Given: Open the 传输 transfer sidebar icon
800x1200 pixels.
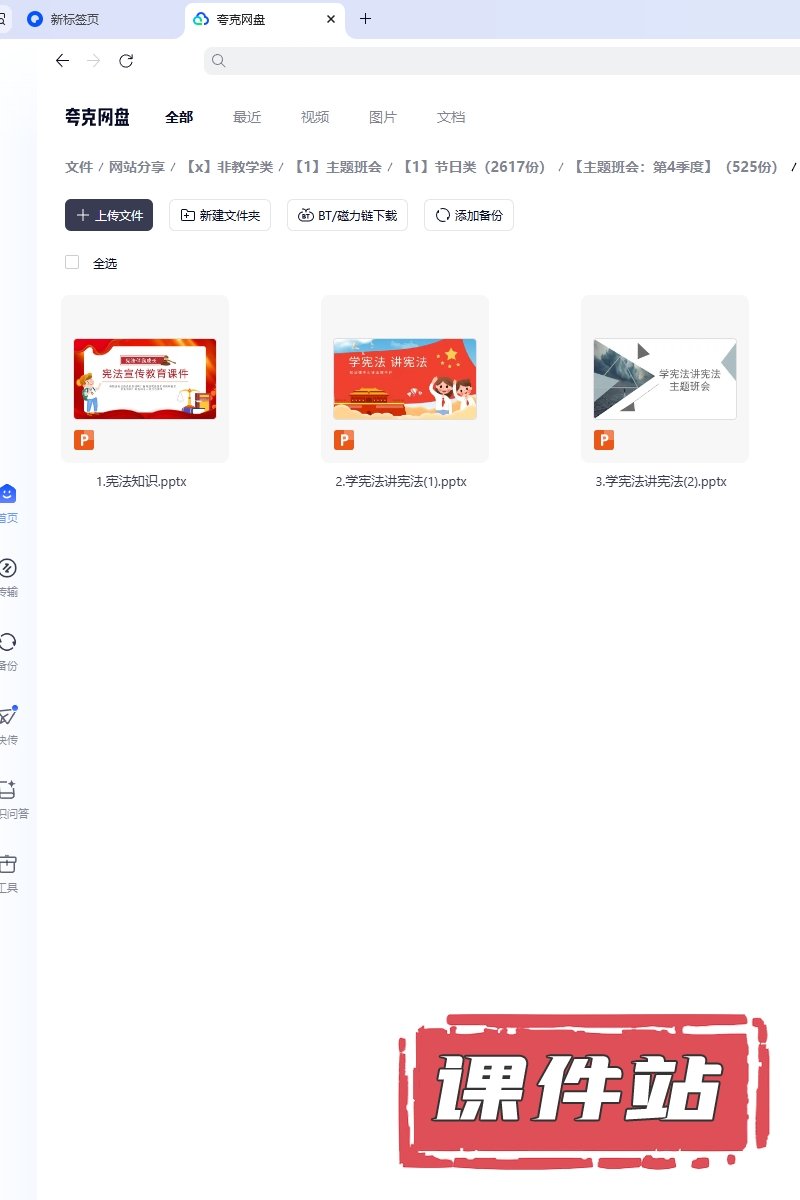Looking at the screenshot, I should click(8, 568).
